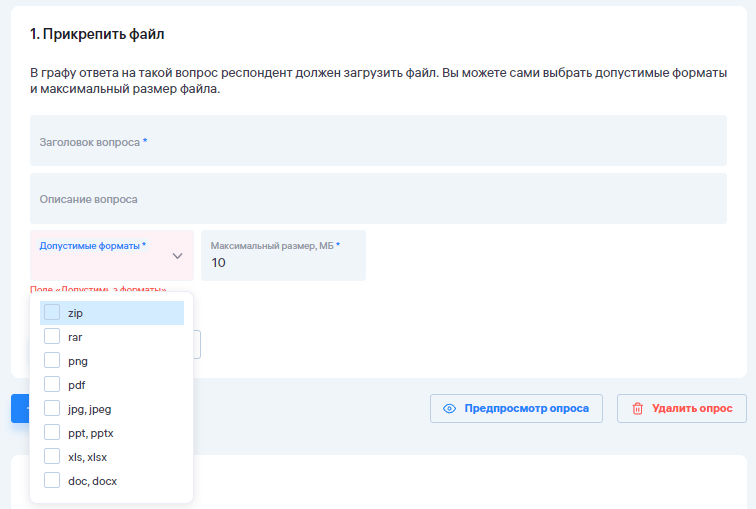Open Предпросмотр опроса preview button
756x509 pixels.
tap(516, 409)
